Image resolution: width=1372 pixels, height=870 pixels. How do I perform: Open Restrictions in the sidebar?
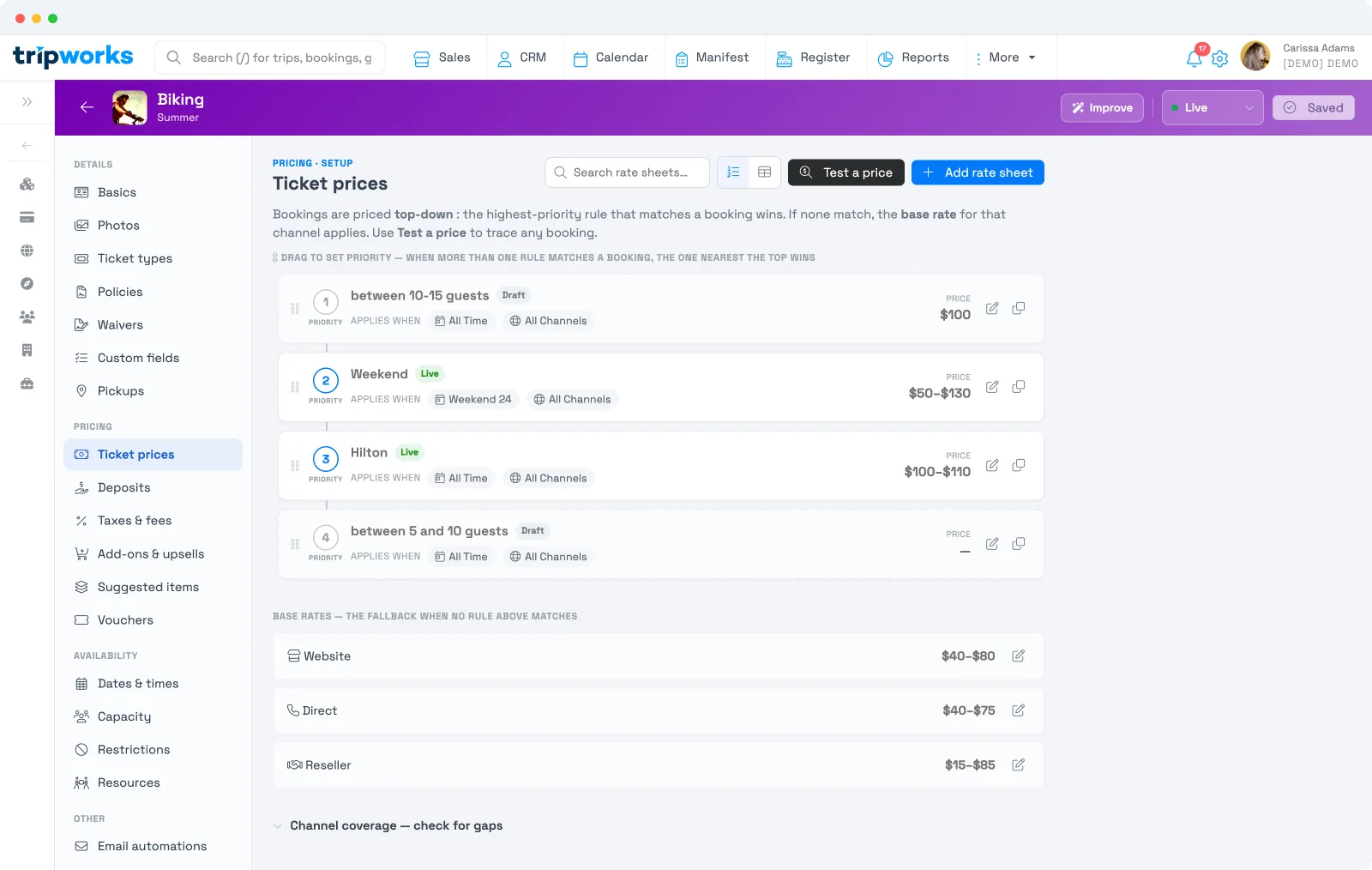153,750
